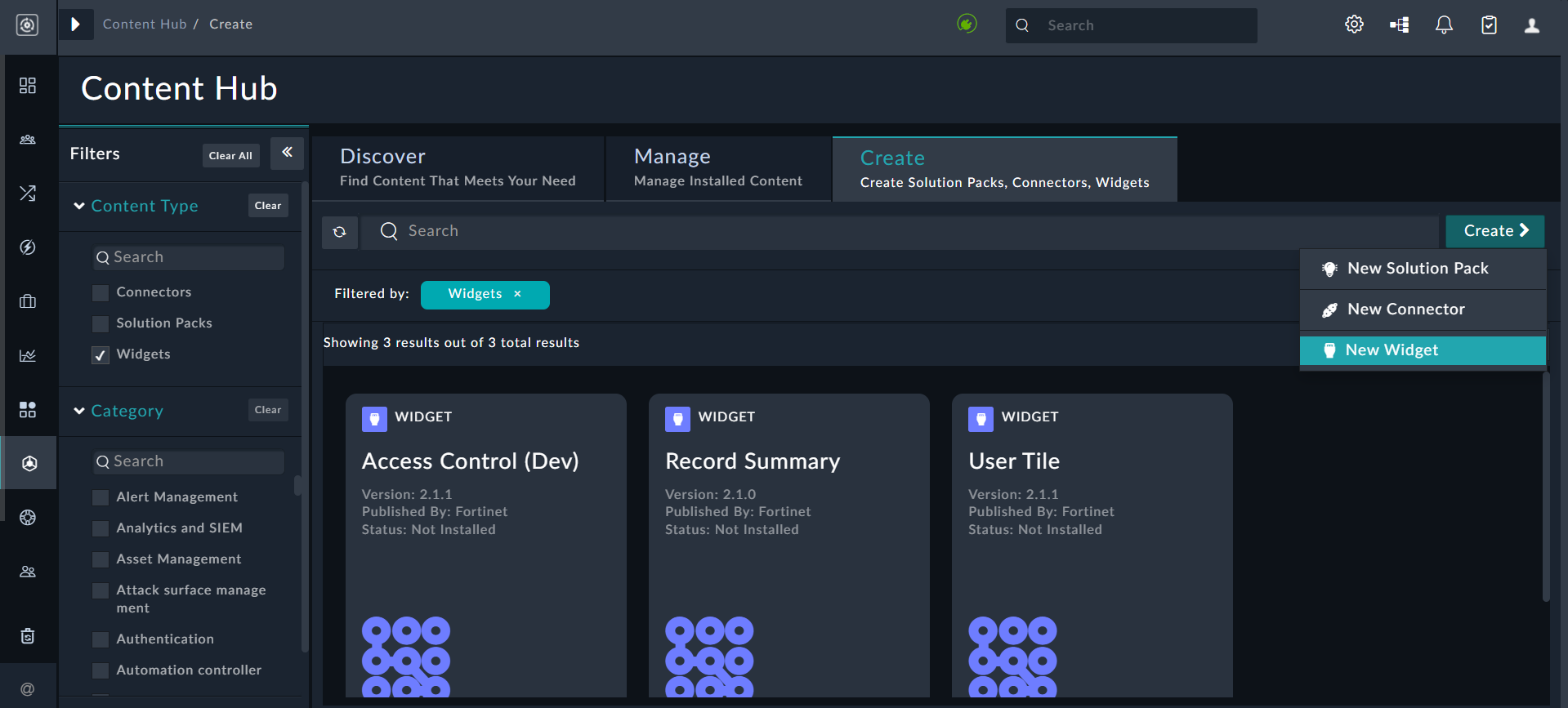The width and height of the screenshot is (1568, 708).
Task: Switch to the Discover tab
Action: (x=458, y=167)
